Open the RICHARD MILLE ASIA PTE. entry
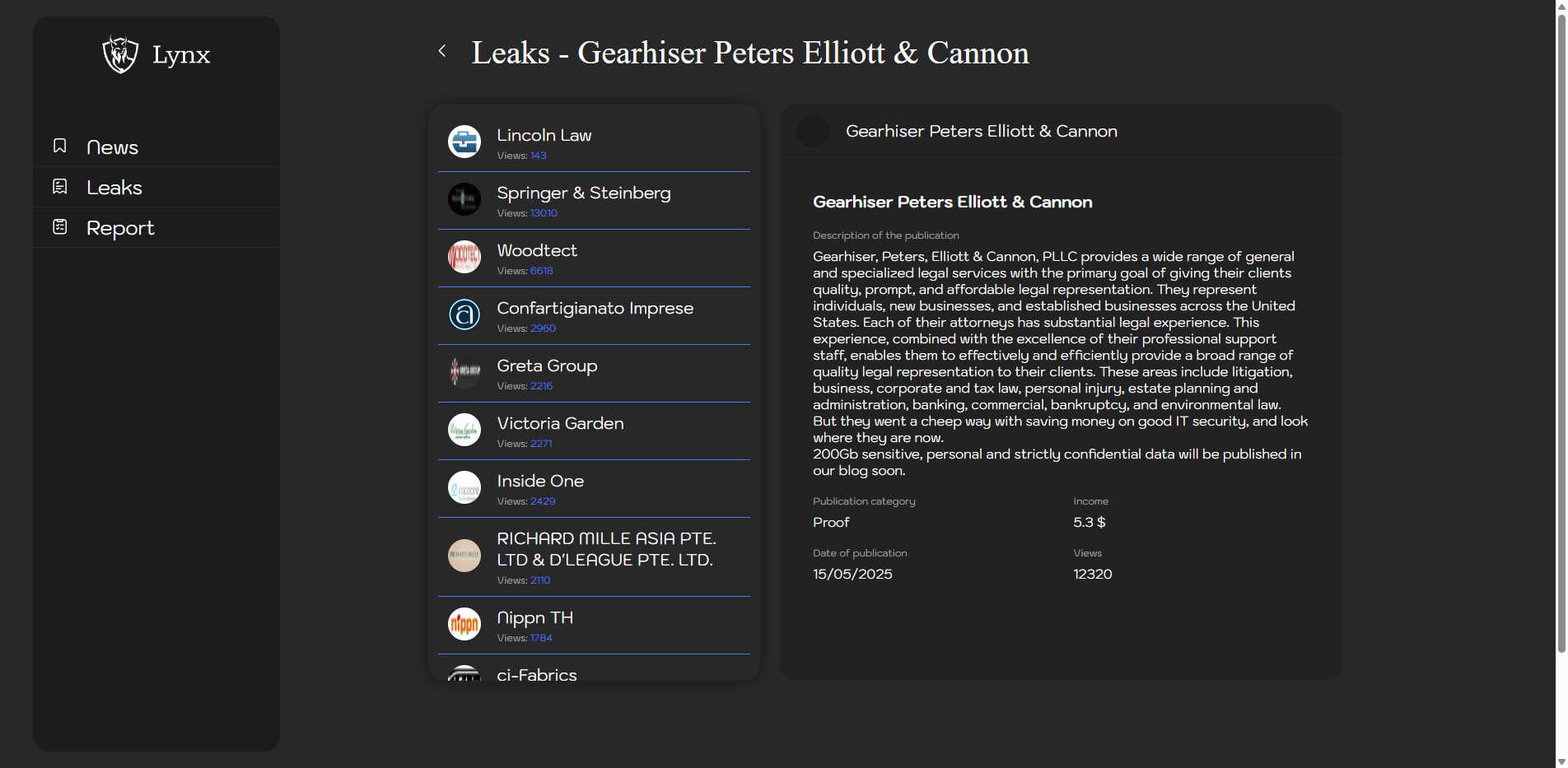The image size is (1568, 768). [x=605, y=549]
